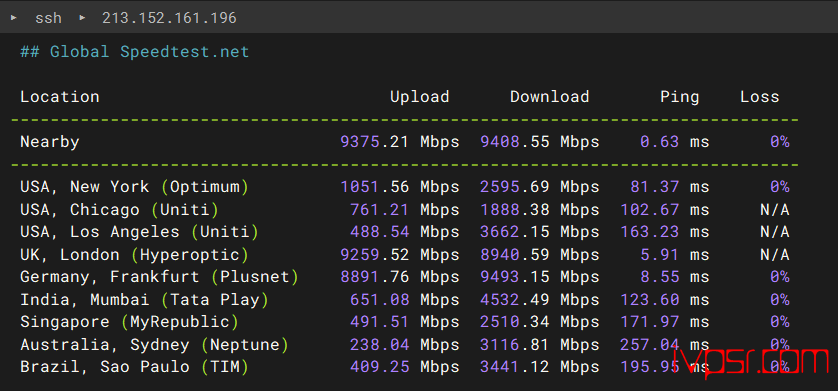Select 'USA, Chicago (Uniti)' location
This screenshot has width=838, height=391.
tap(120, 209)
